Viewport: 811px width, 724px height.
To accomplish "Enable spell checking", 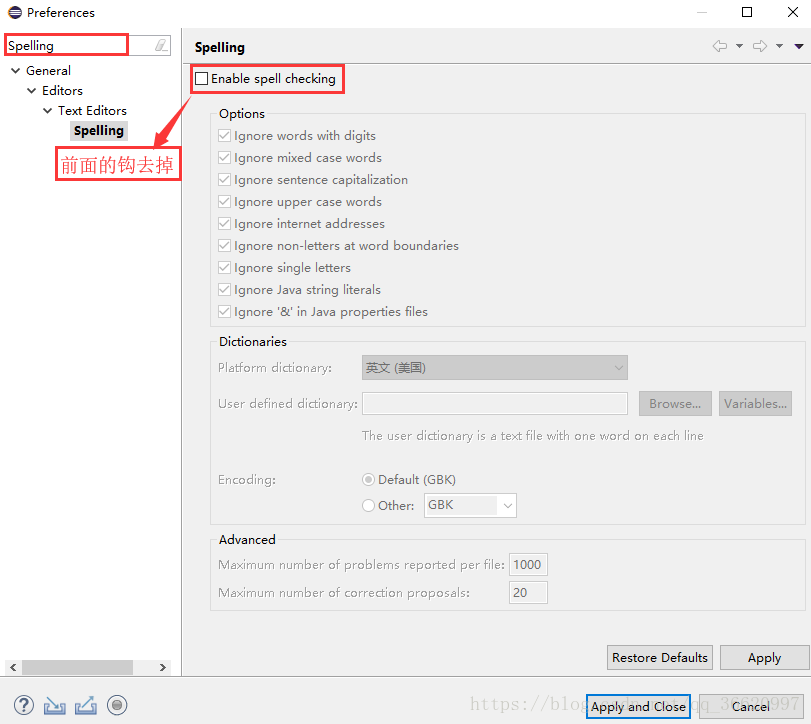I will [201, 78].
